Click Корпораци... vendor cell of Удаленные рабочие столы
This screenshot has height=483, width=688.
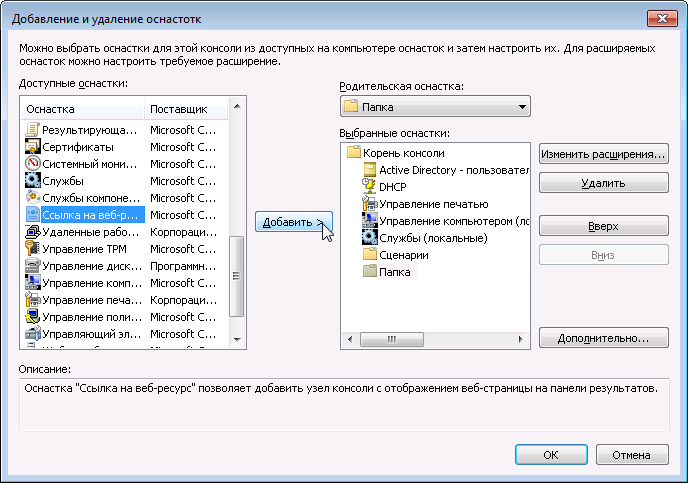(183, 232)
